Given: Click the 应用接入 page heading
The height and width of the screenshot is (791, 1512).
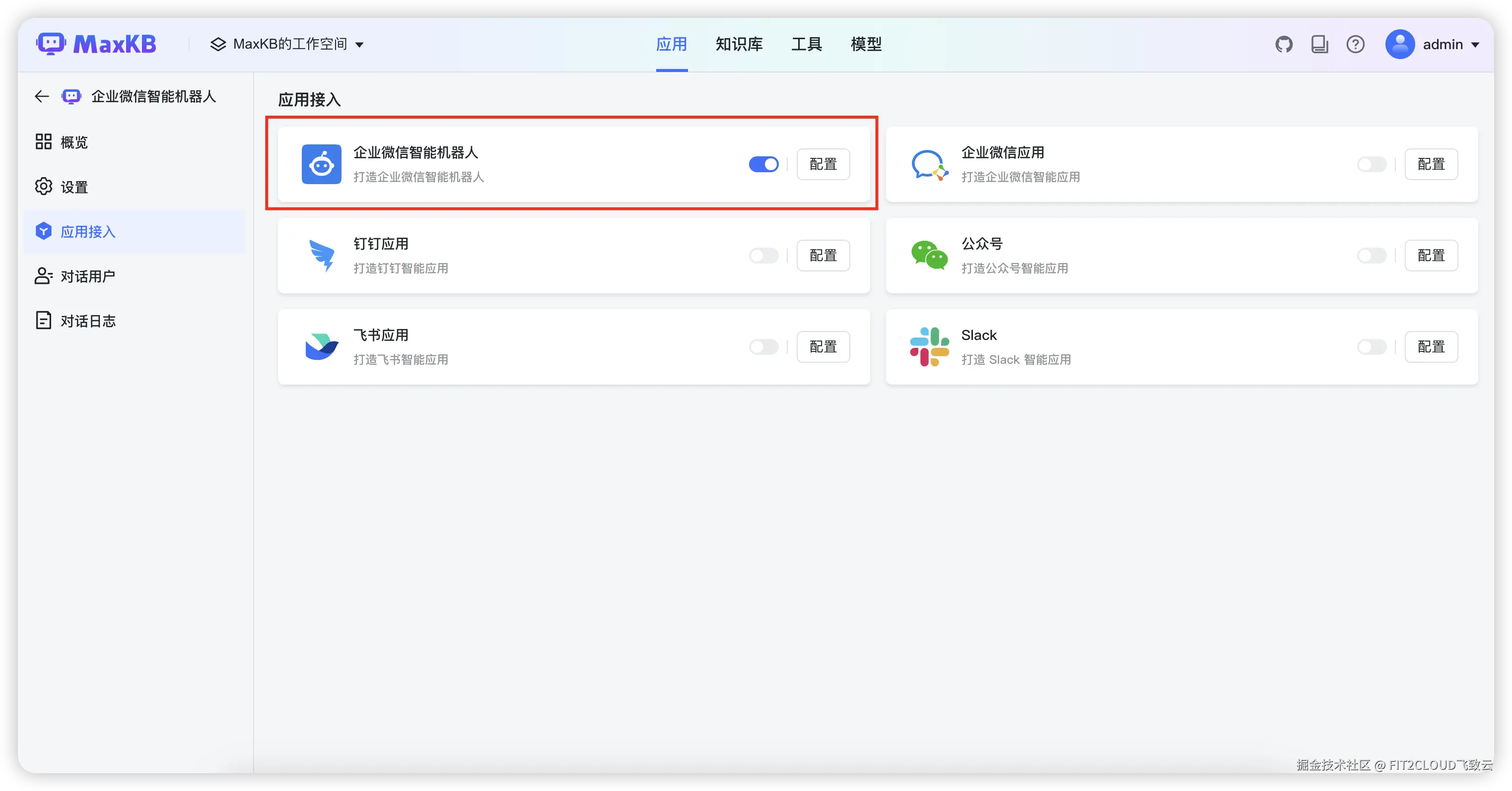Looking at the screenshot, I should click(x=309, y=100).
